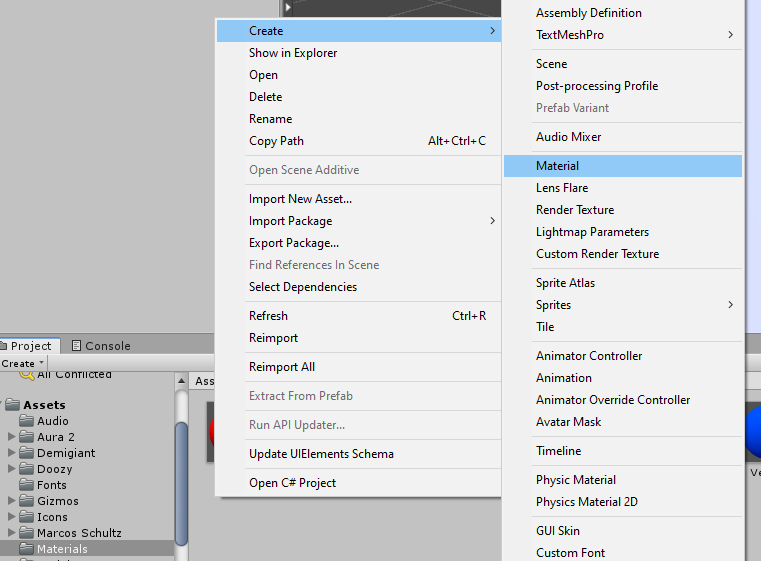Create an Audio Mixer asset
The width and height of the screenshot is (761, 561).
point(623,137)
